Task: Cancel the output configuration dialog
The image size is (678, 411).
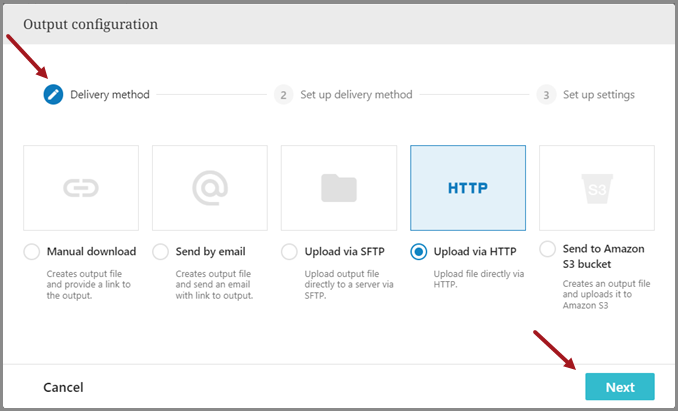Action: (x=63, y=387)
